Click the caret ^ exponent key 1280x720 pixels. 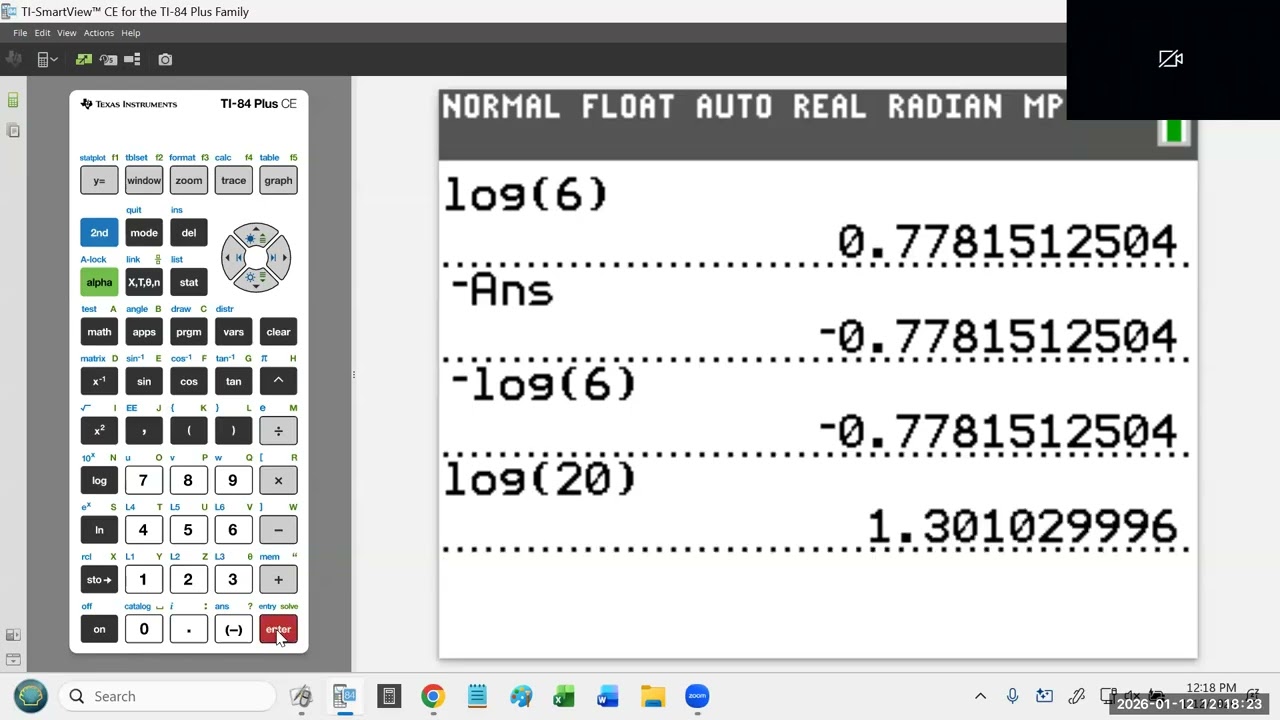(278, 381)
